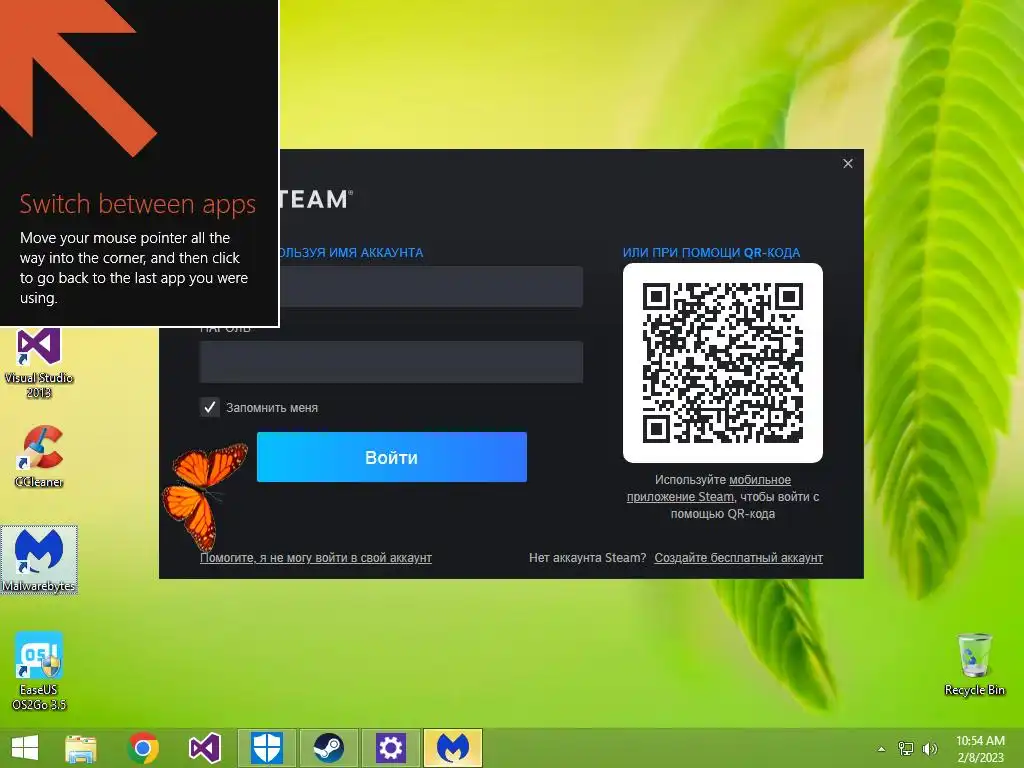Click the password input field
Screen dimensions: 1024x768
pyautogui.click(x=391, y=361)
